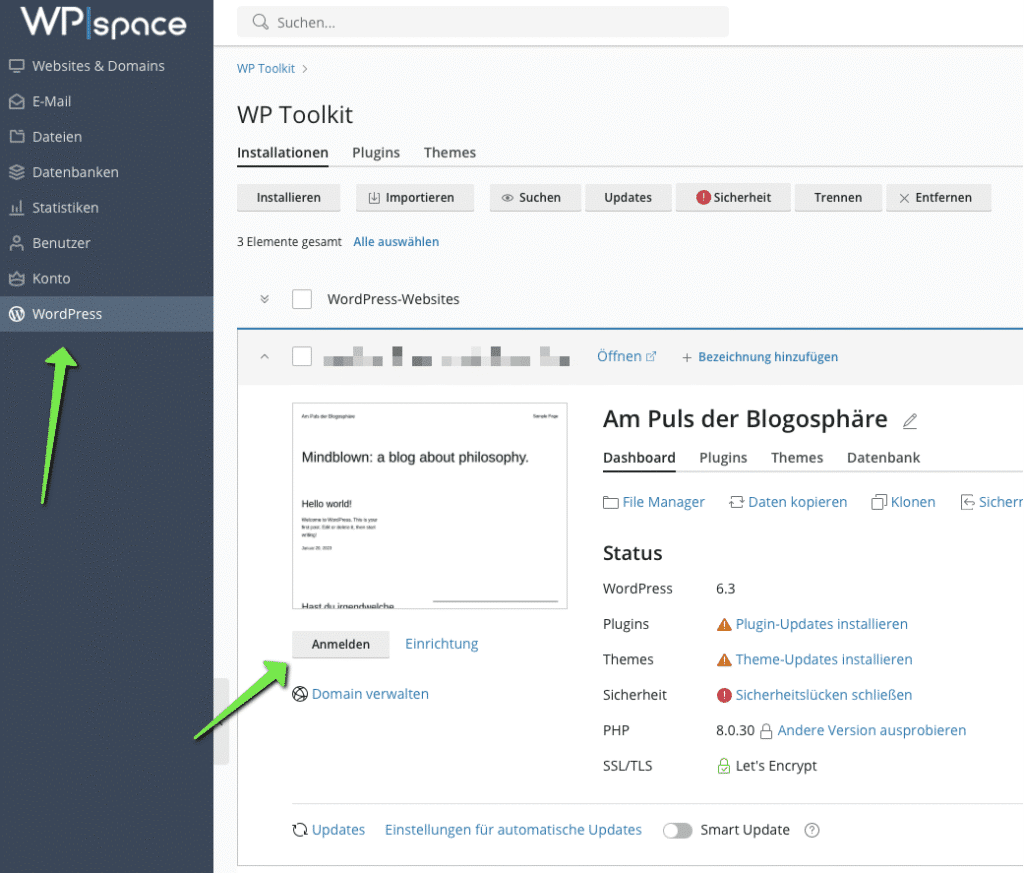1024x873 pixels.
Task: Check the checkbox for the blurred site row
Action: (x=302, y=357)
